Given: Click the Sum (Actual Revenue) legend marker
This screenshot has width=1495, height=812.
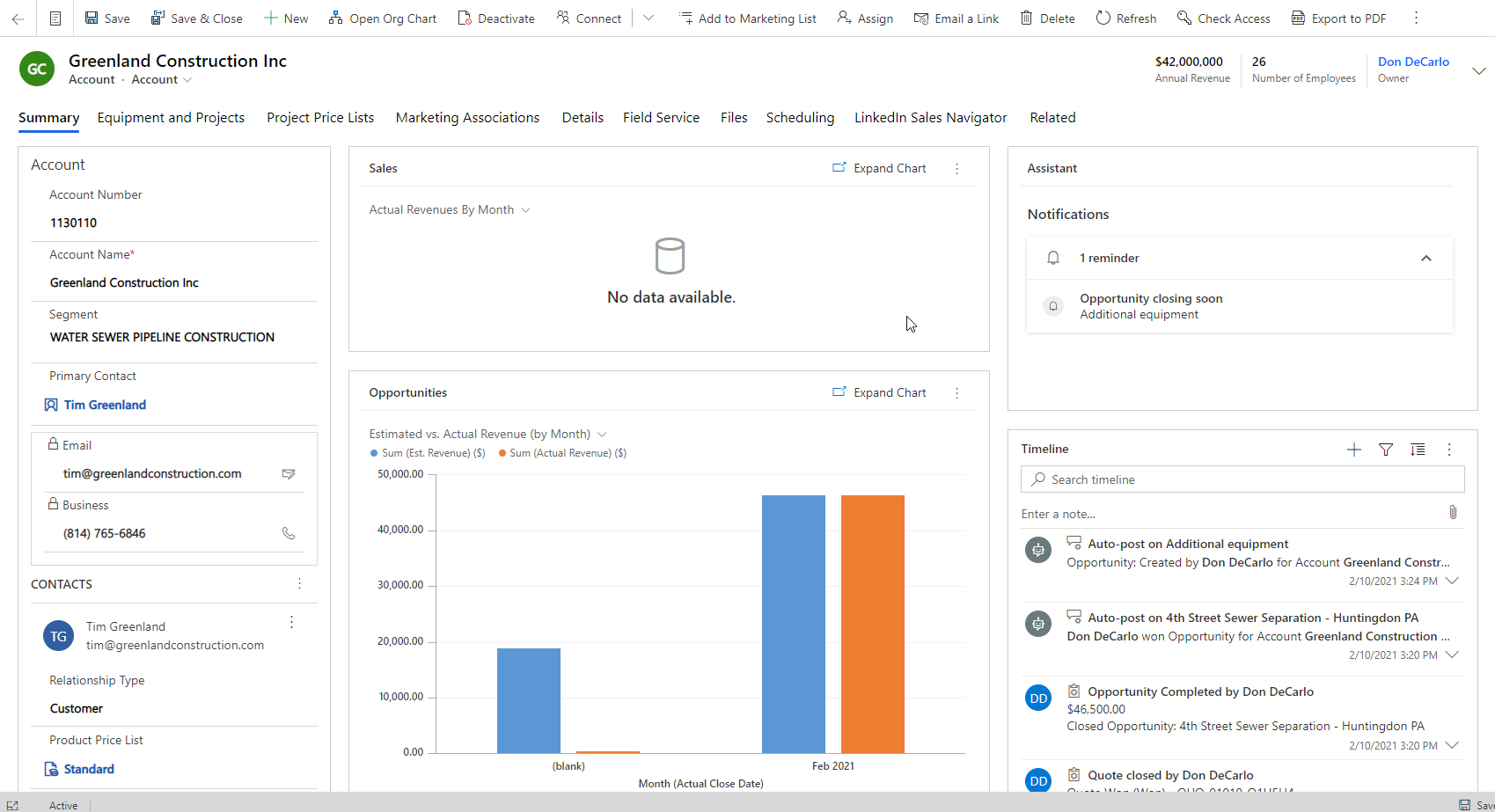Looking at the screenshot, I should [502, 453].
